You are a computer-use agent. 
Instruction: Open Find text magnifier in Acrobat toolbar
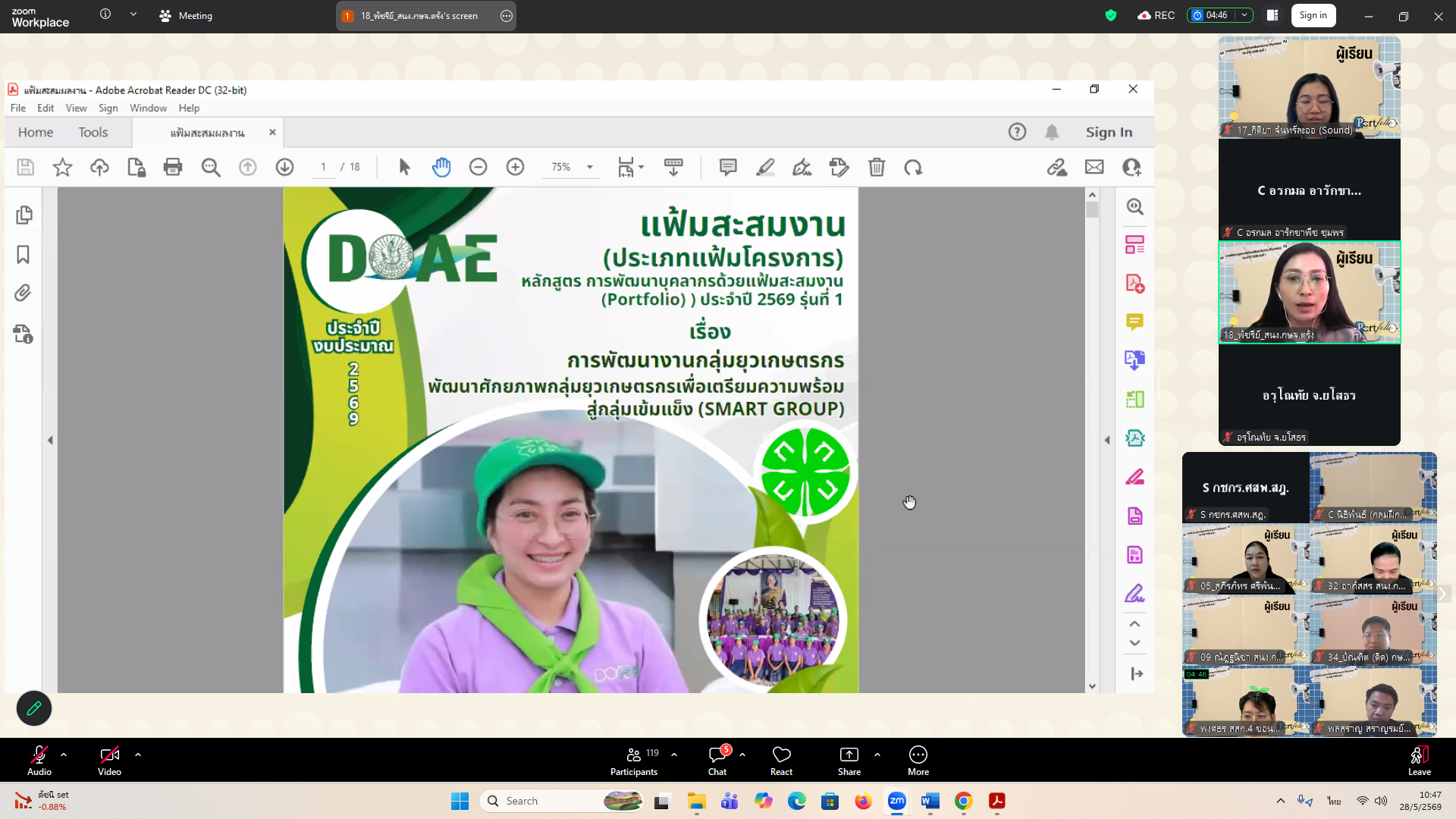point(211,167)
